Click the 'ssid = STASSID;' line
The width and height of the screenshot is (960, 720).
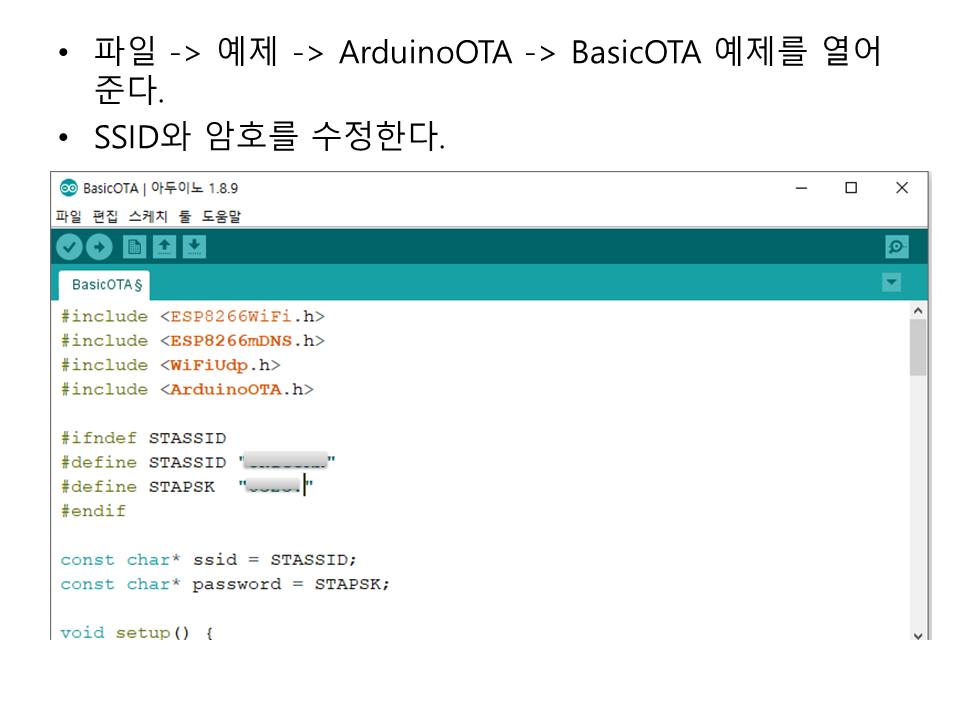(208, 560)
